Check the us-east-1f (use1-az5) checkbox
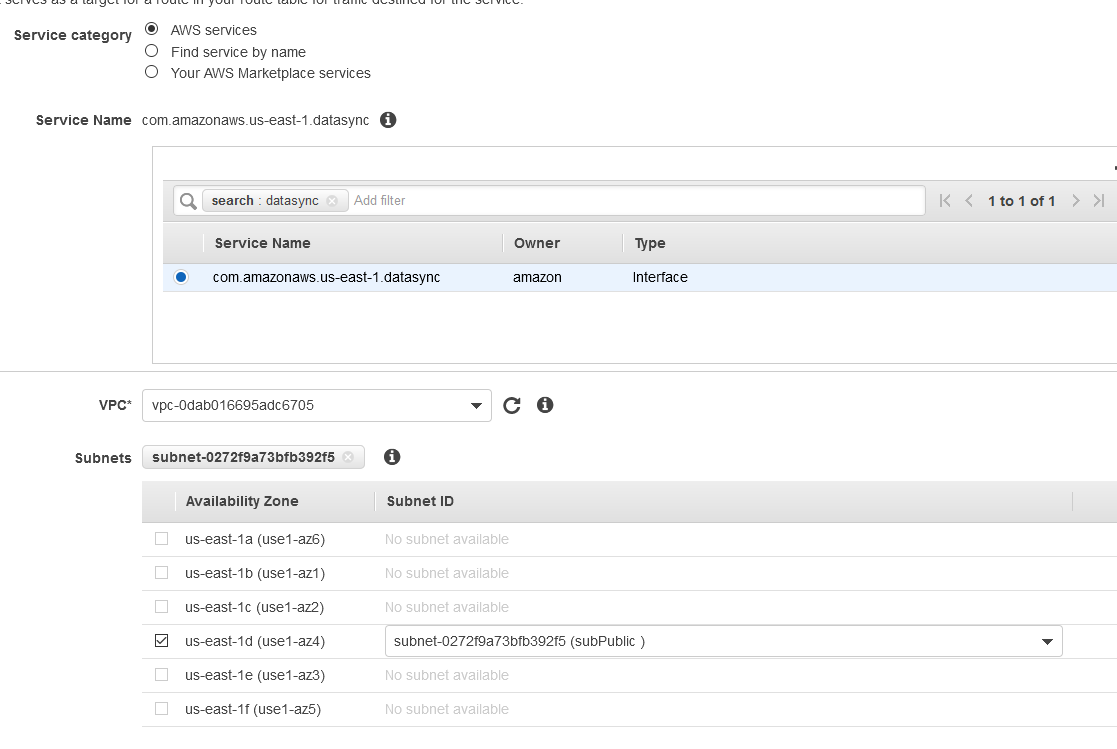Image resolution: width=1117 pixels, height=749 pixels. click(162, 708)
